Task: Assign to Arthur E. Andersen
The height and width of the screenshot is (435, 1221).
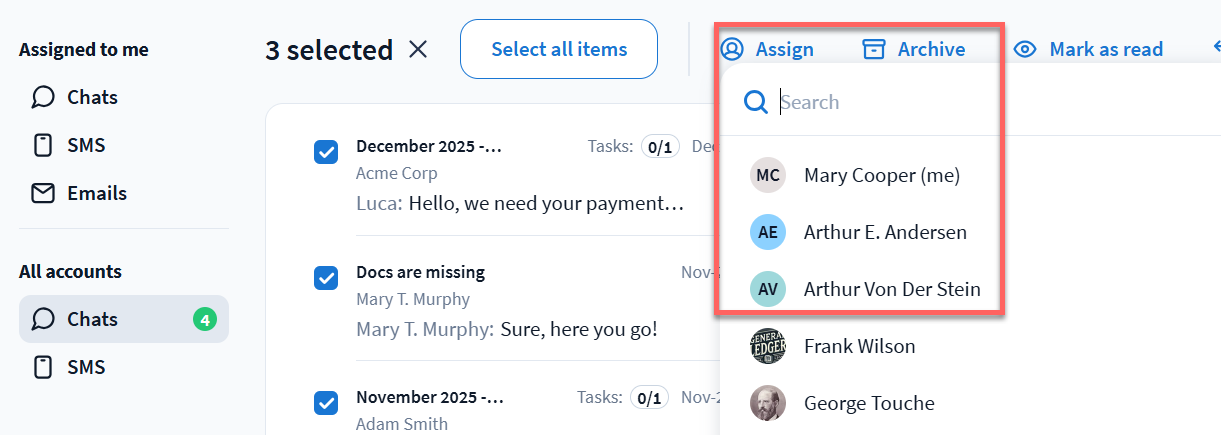Action: (x=885, y=232)
